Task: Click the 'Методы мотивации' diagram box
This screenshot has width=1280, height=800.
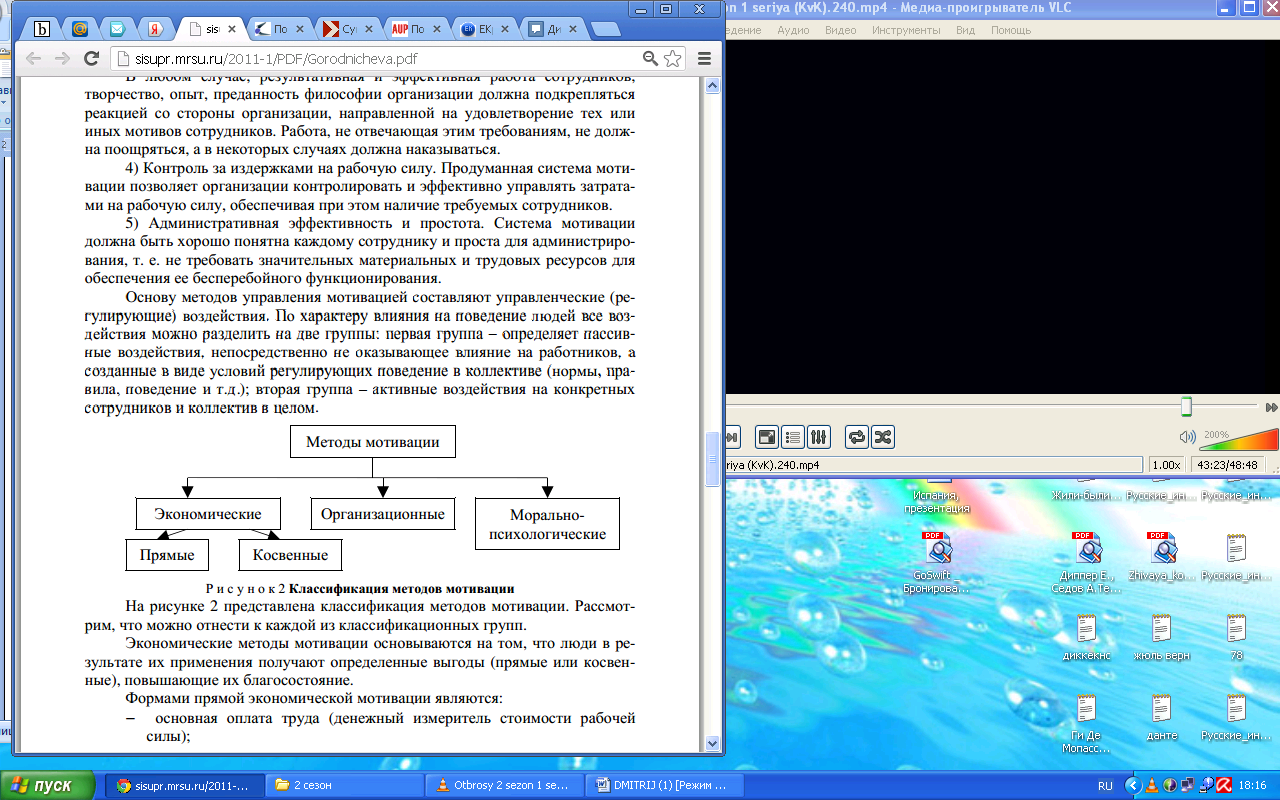Action: click(372, 441)
